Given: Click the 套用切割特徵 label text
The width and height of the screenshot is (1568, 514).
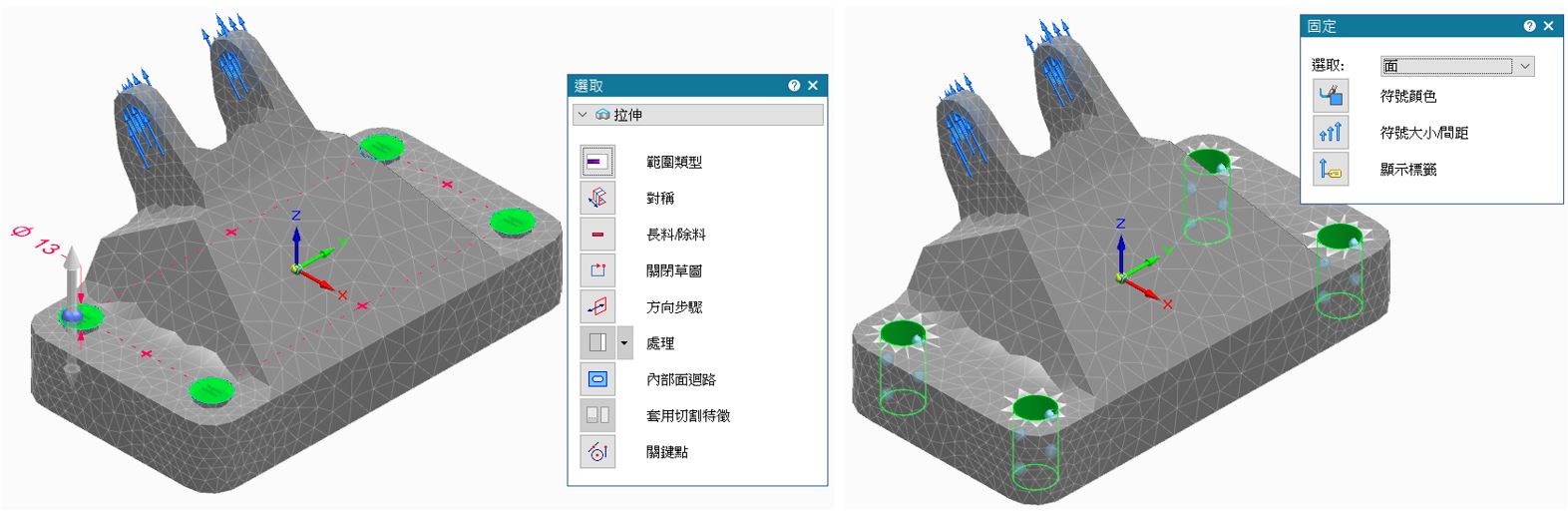Looking at the screenshot, I should click(x=688, y=415).
